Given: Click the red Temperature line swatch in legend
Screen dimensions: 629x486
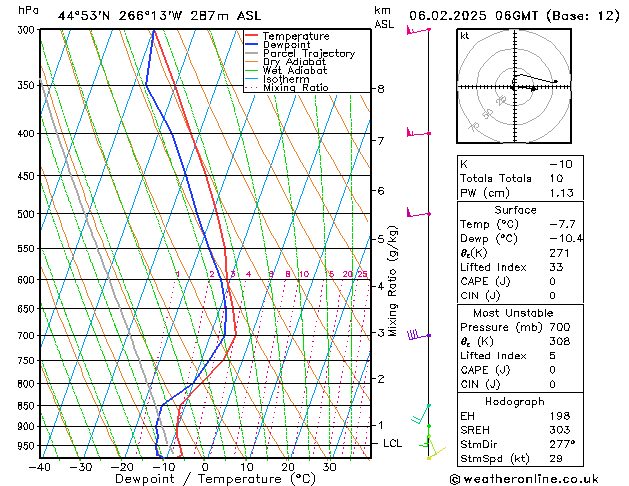Looking at the screenshot, I should 252,36.
